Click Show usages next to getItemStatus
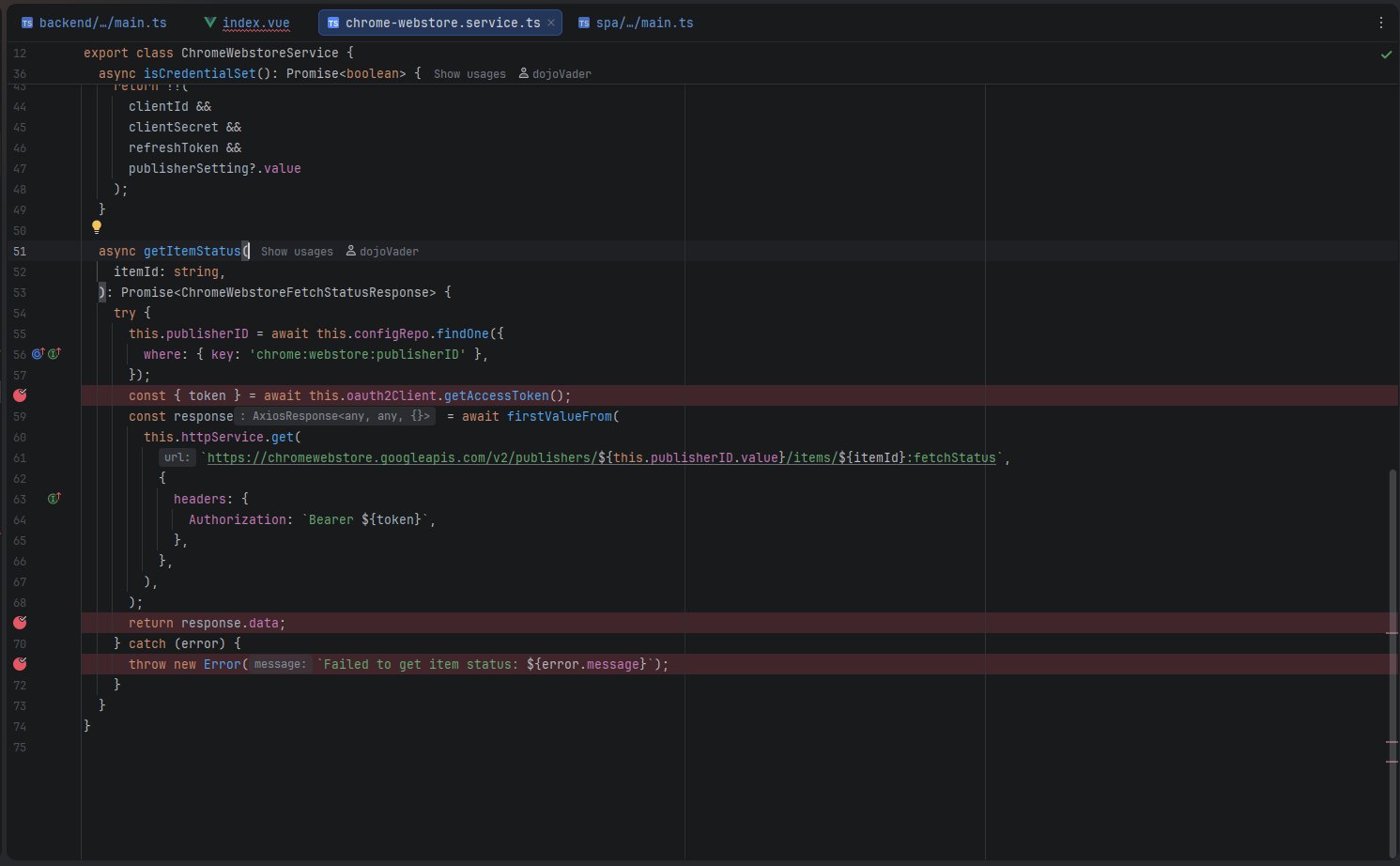 pos(297,252)
